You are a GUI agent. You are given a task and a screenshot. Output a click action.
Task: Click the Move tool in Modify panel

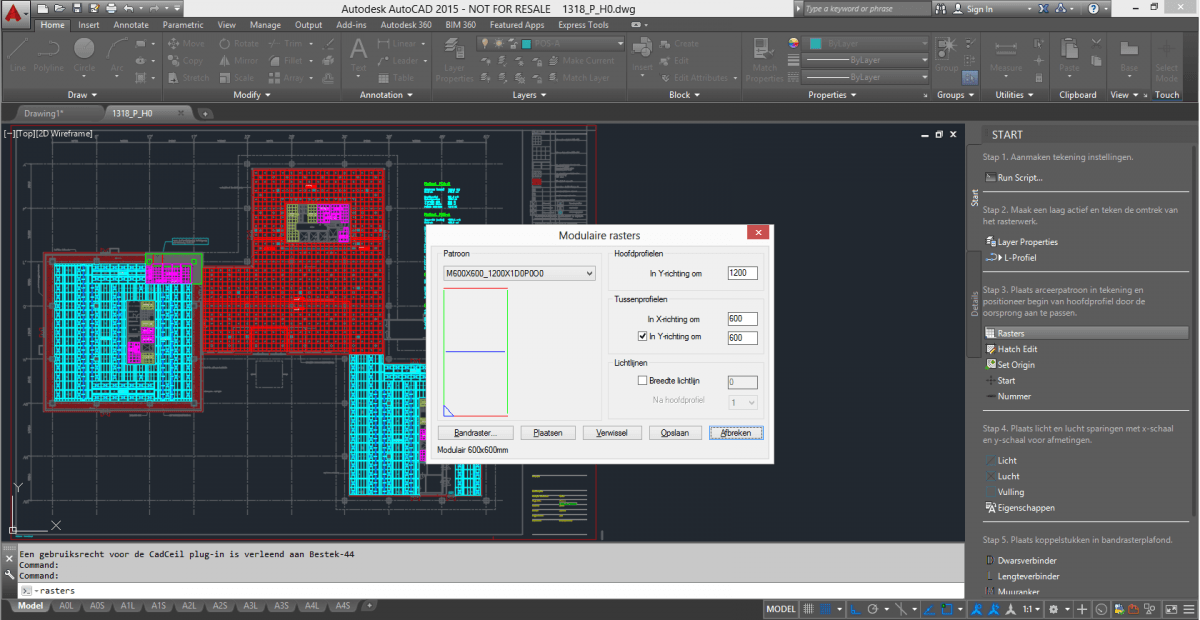[186, 44]
